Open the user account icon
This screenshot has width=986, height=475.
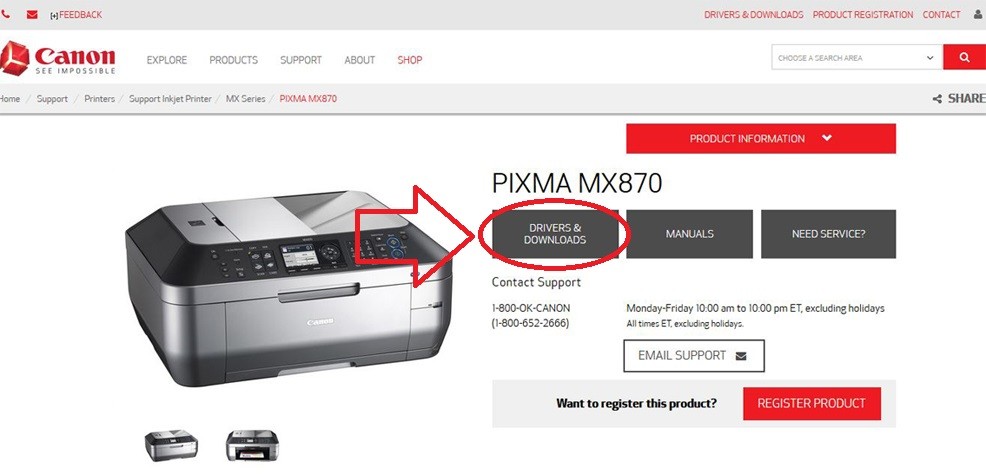pos(977,14)
